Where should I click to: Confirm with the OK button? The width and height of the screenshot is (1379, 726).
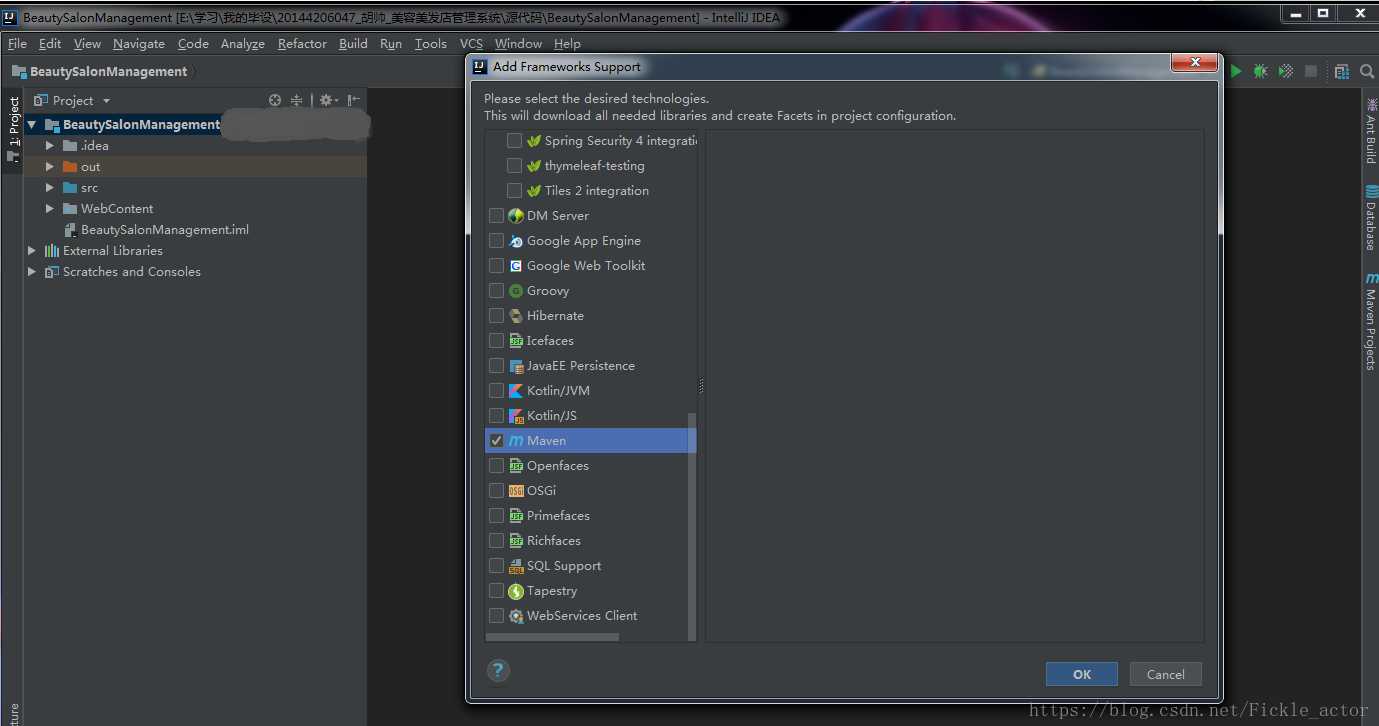(x=1082, y=674)
